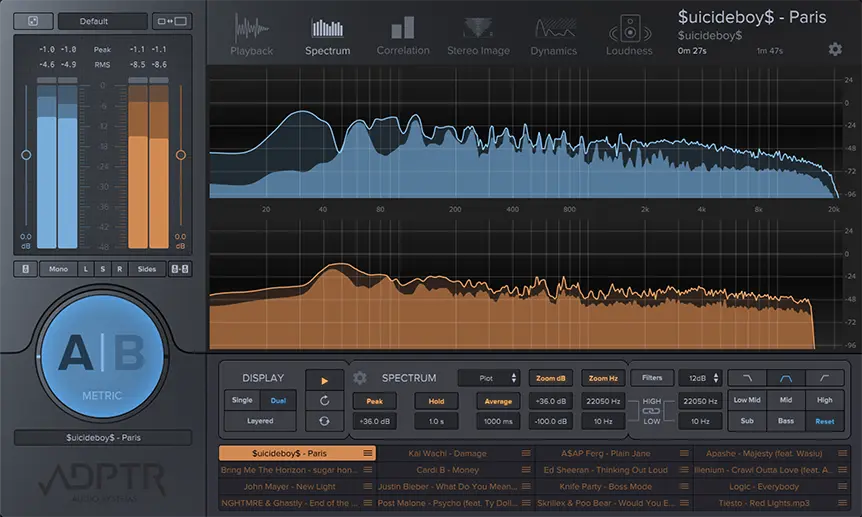Open the Correlation view
Screen dimensions: 862x517
403,36
